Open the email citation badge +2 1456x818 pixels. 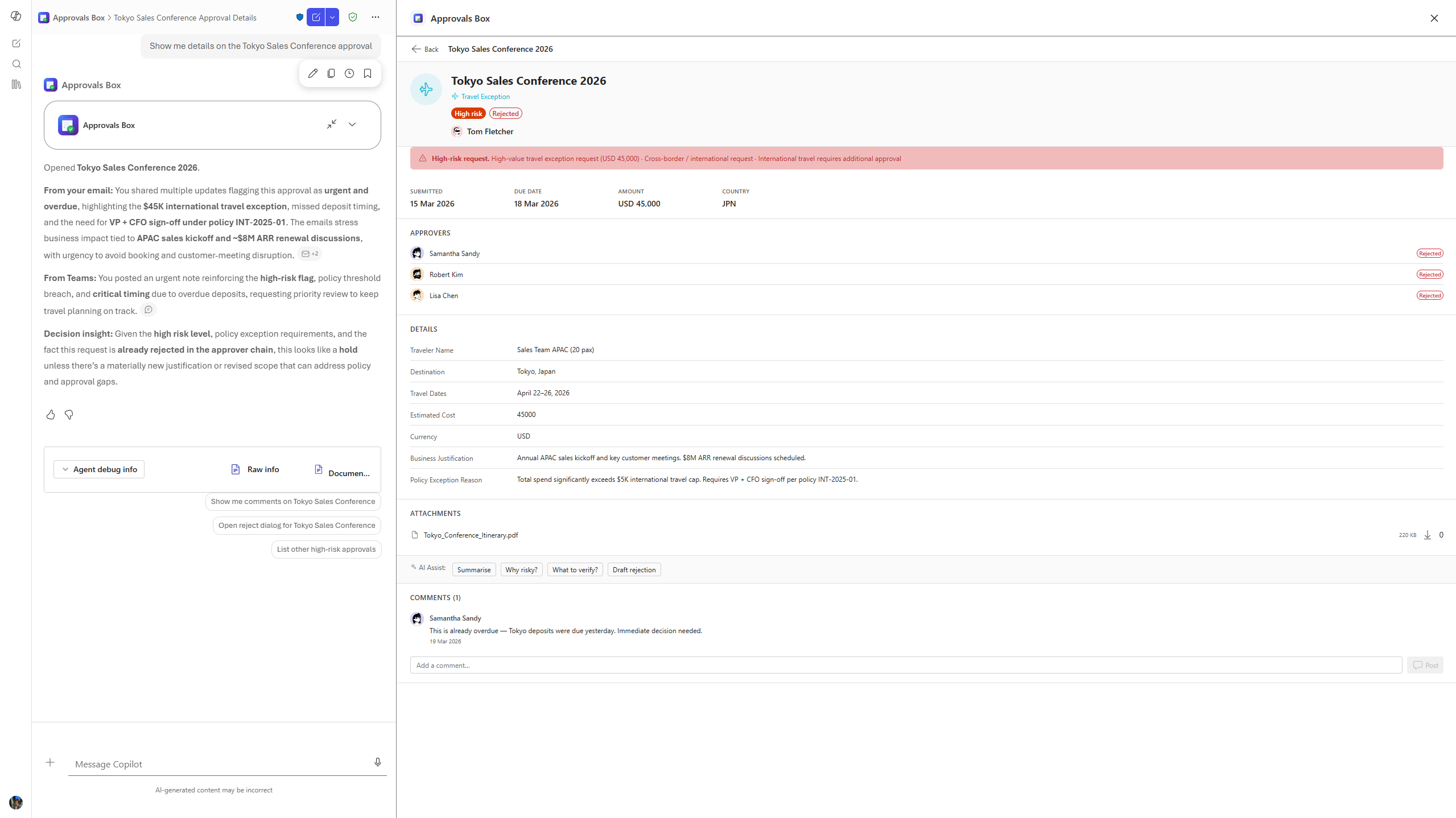310,254
